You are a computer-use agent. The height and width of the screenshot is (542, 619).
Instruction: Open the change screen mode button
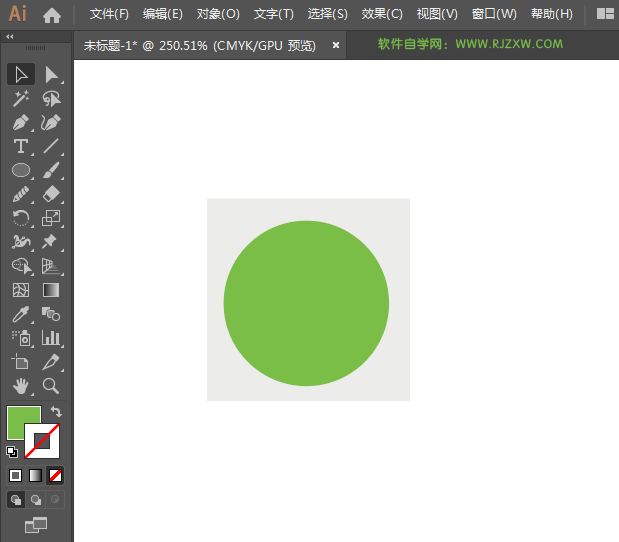tap(36, 524)
